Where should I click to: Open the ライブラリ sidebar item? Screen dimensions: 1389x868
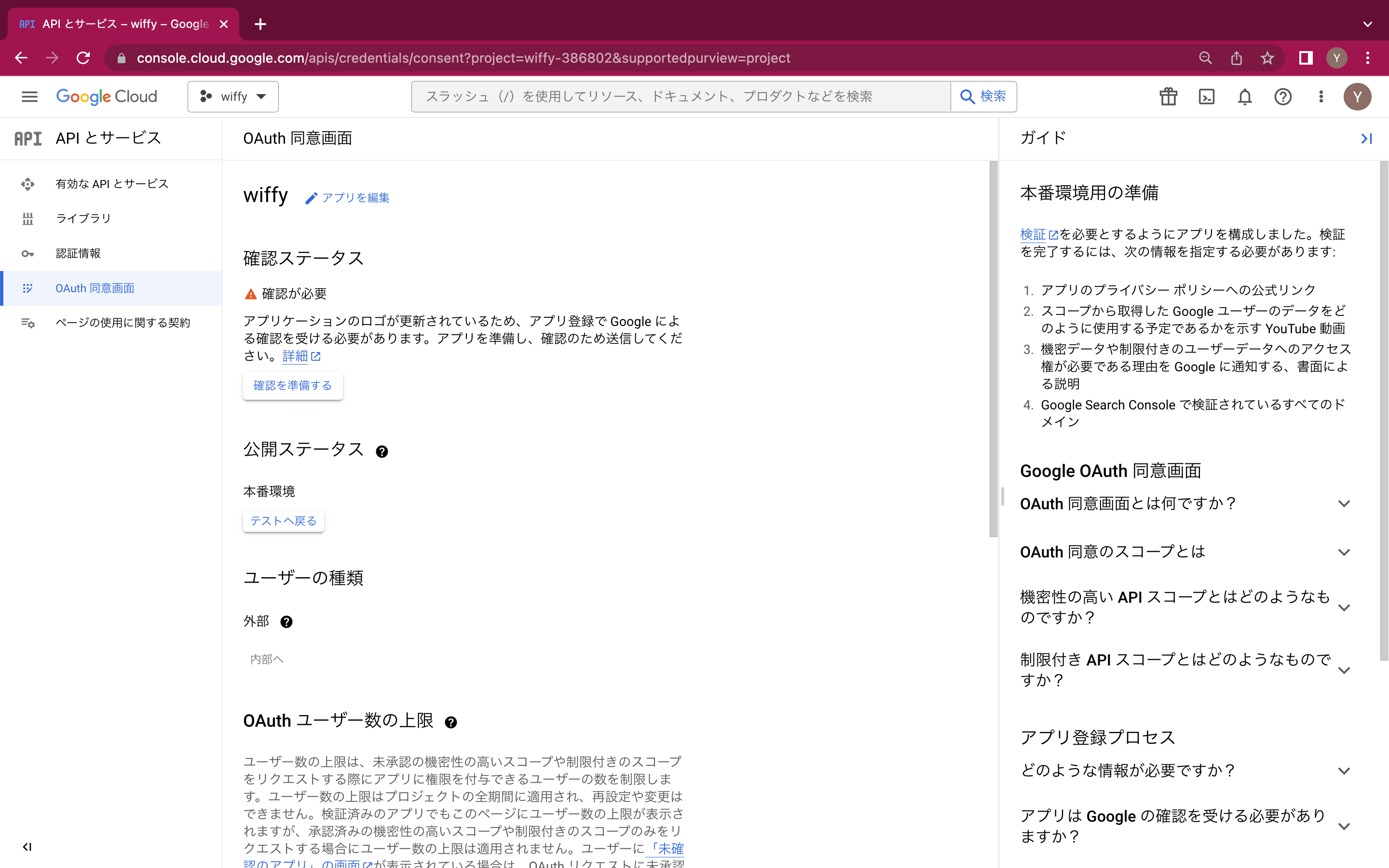click(x=111, y=218)
